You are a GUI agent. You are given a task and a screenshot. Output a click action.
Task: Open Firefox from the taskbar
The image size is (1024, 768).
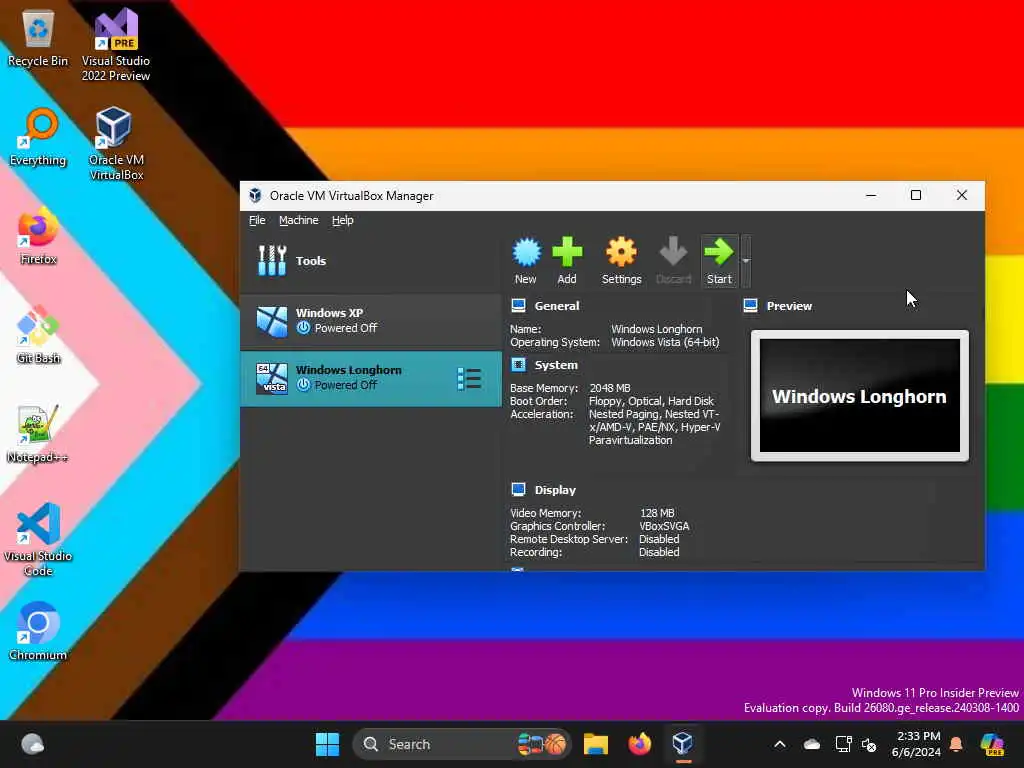639,744
